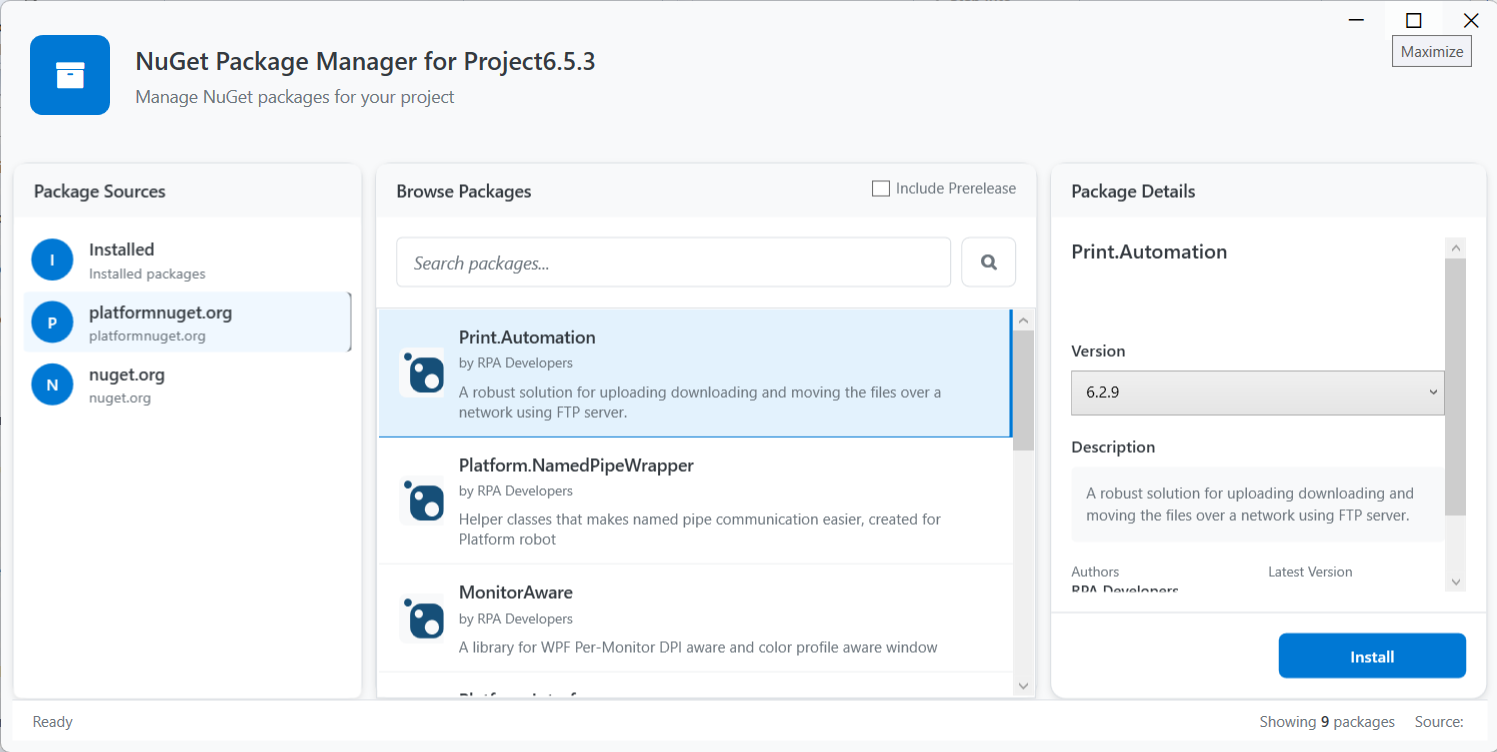
Task: Click the Package Details panel heading
Action: coord(1133,191)
